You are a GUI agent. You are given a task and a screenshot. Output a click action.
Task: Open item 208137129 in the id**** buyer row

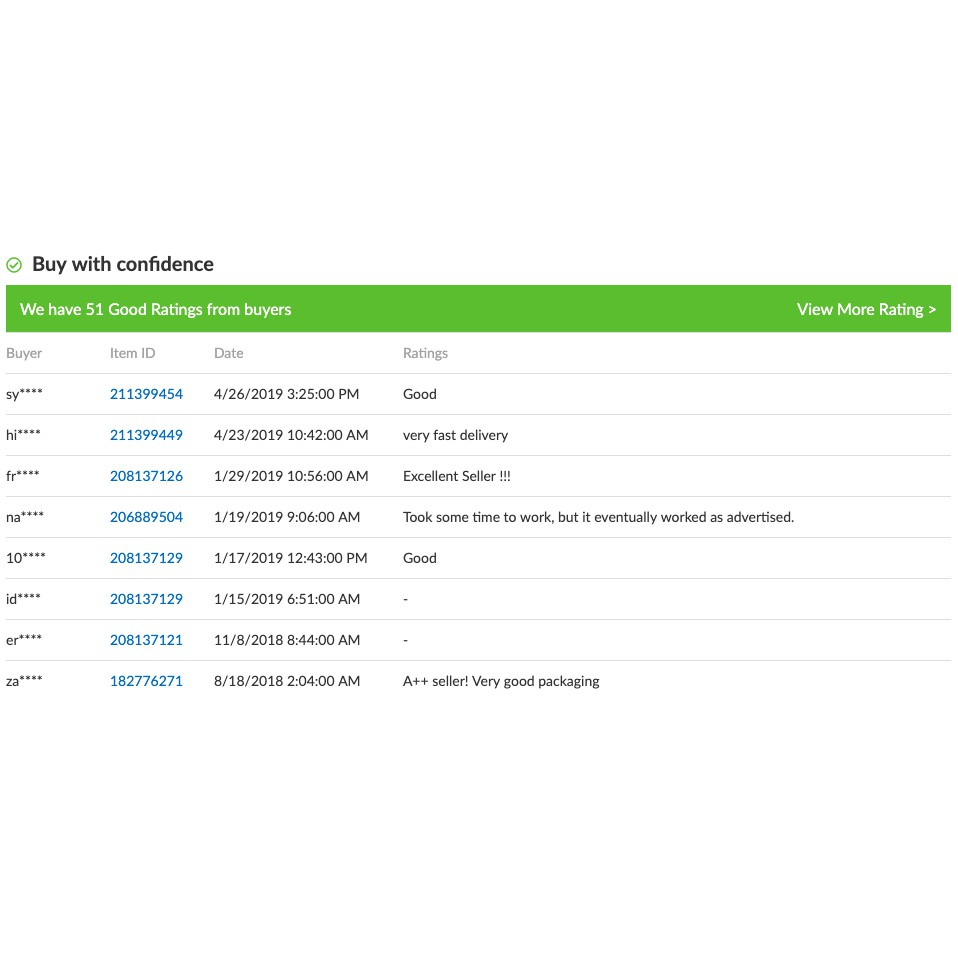pyautogui.click(x=146, y=599)
